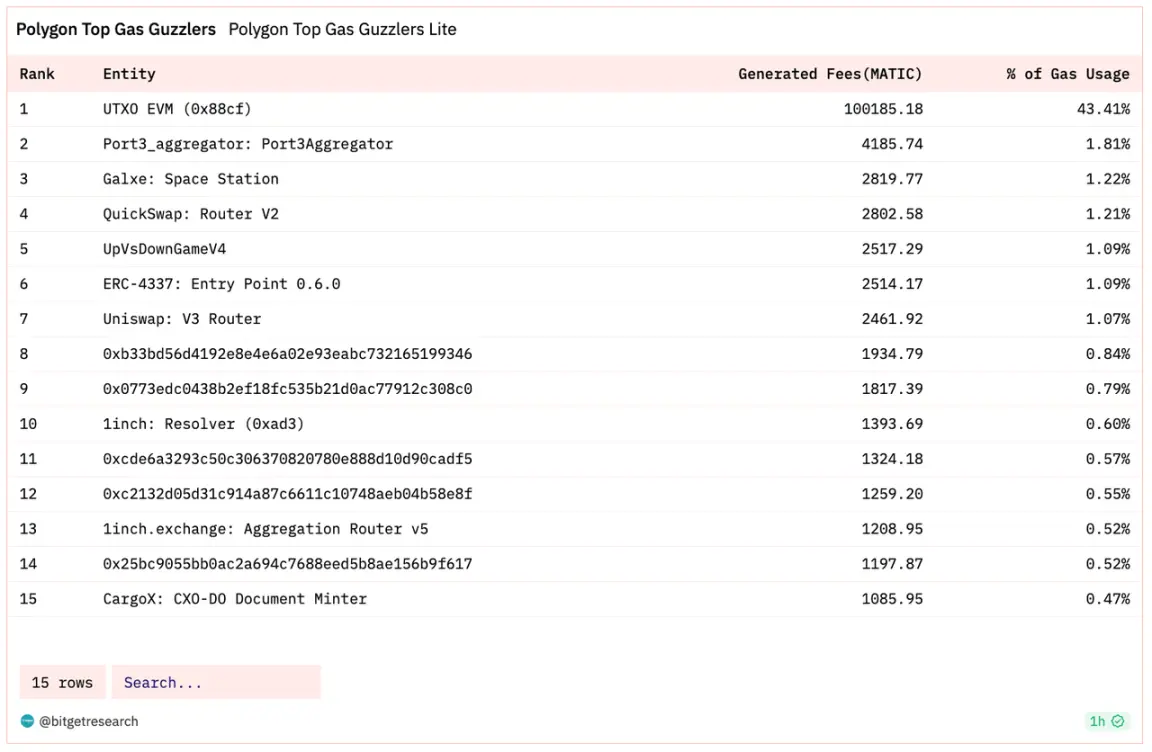This screenshot has width=1152, height=752.
Task: Click fee value 1324.18
Action: [892, 459]
